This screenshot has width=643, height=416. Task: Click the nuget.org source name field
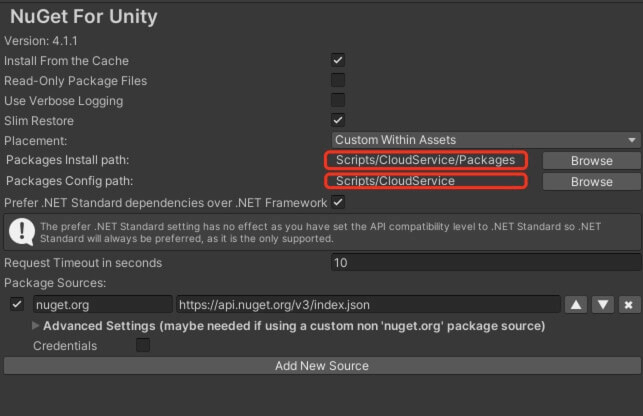pyautogui.click(x=102, y=304)
